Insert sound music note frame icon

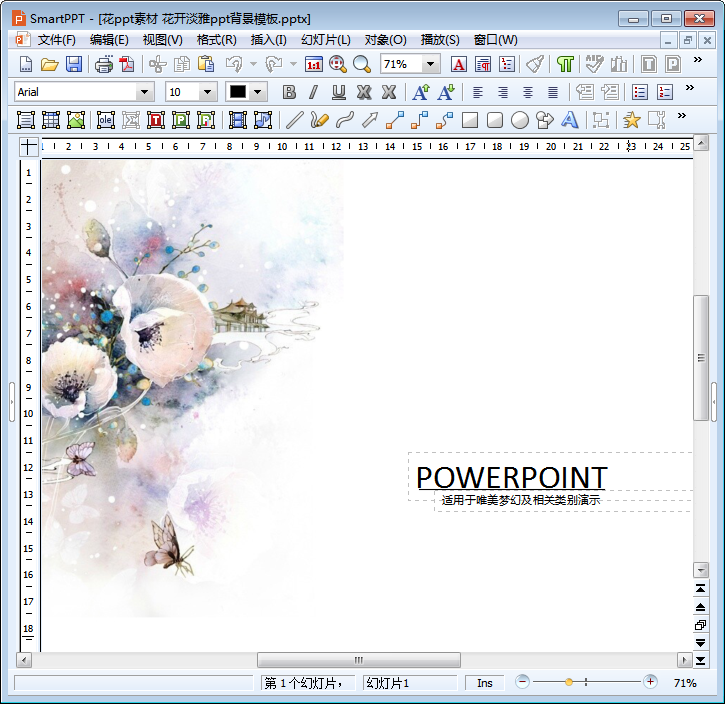(263, 120)
